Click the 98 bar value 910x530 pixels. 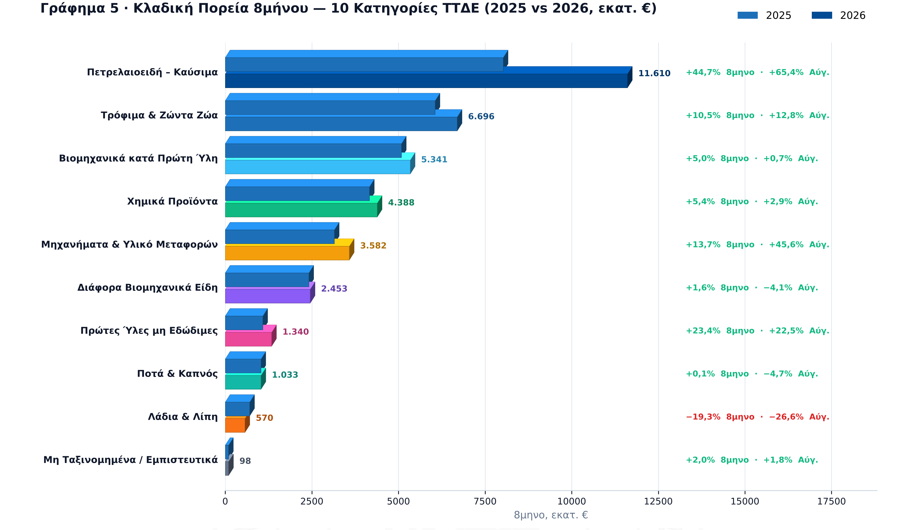[x=245, y=461]
